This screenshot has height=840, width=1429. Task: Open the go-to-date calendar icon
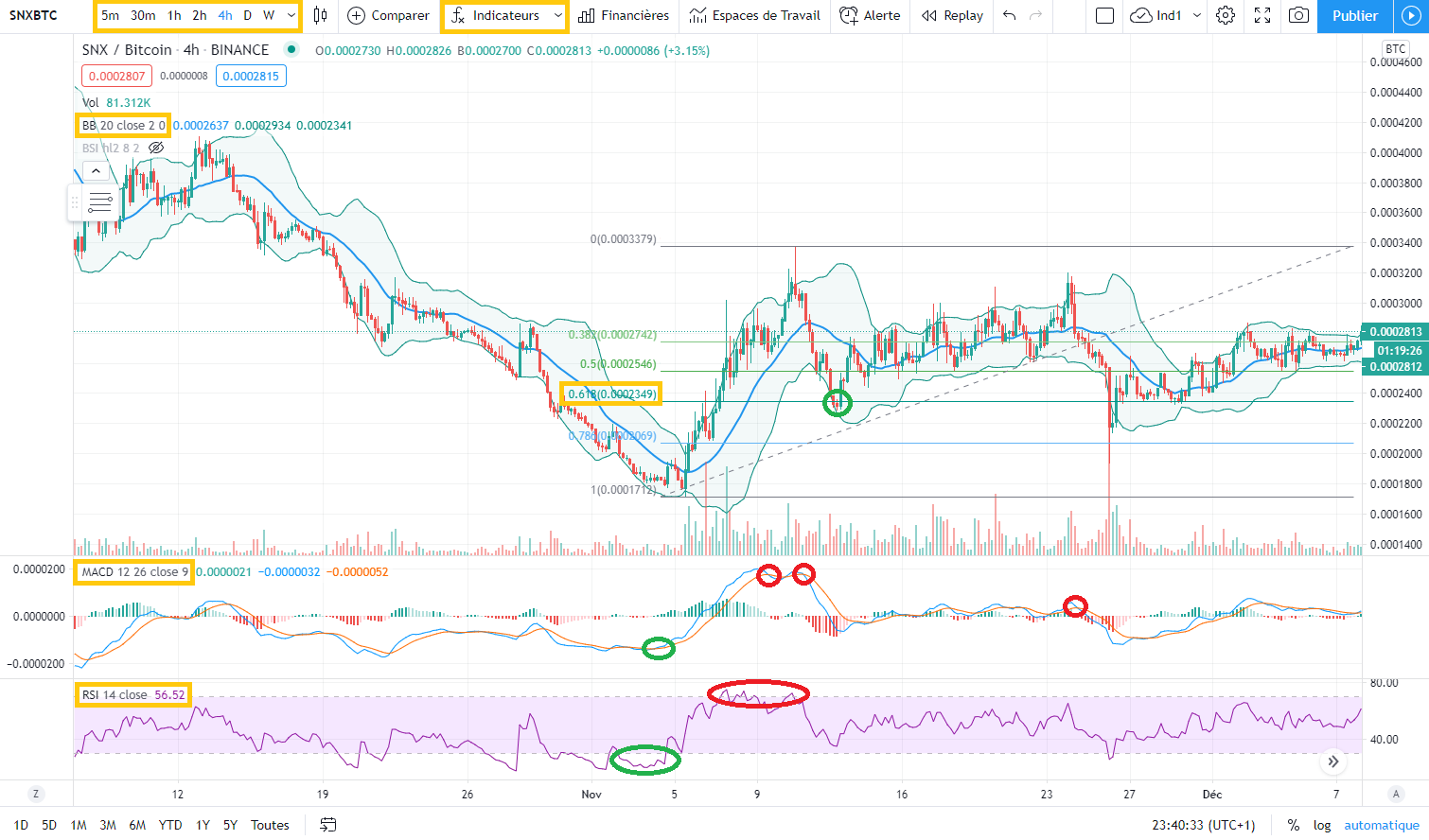(327, 825)
